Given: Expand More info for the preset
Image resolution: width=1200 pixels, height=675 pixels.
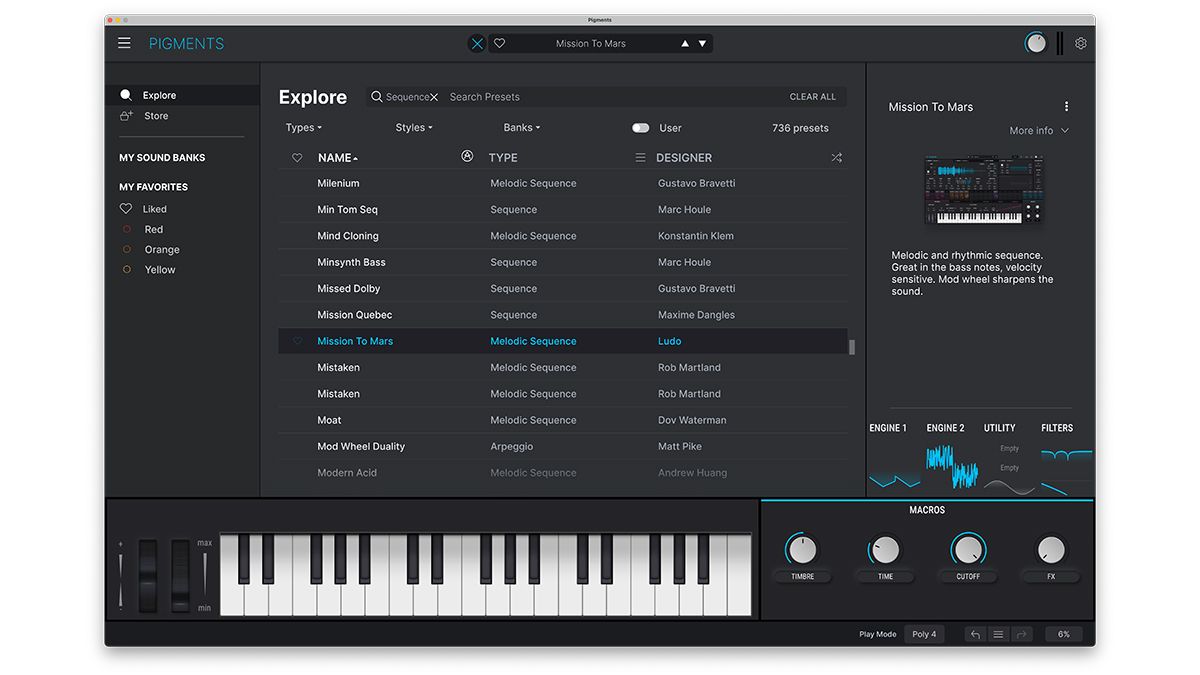Looking at the screenshot, I should pos(1039,131).
